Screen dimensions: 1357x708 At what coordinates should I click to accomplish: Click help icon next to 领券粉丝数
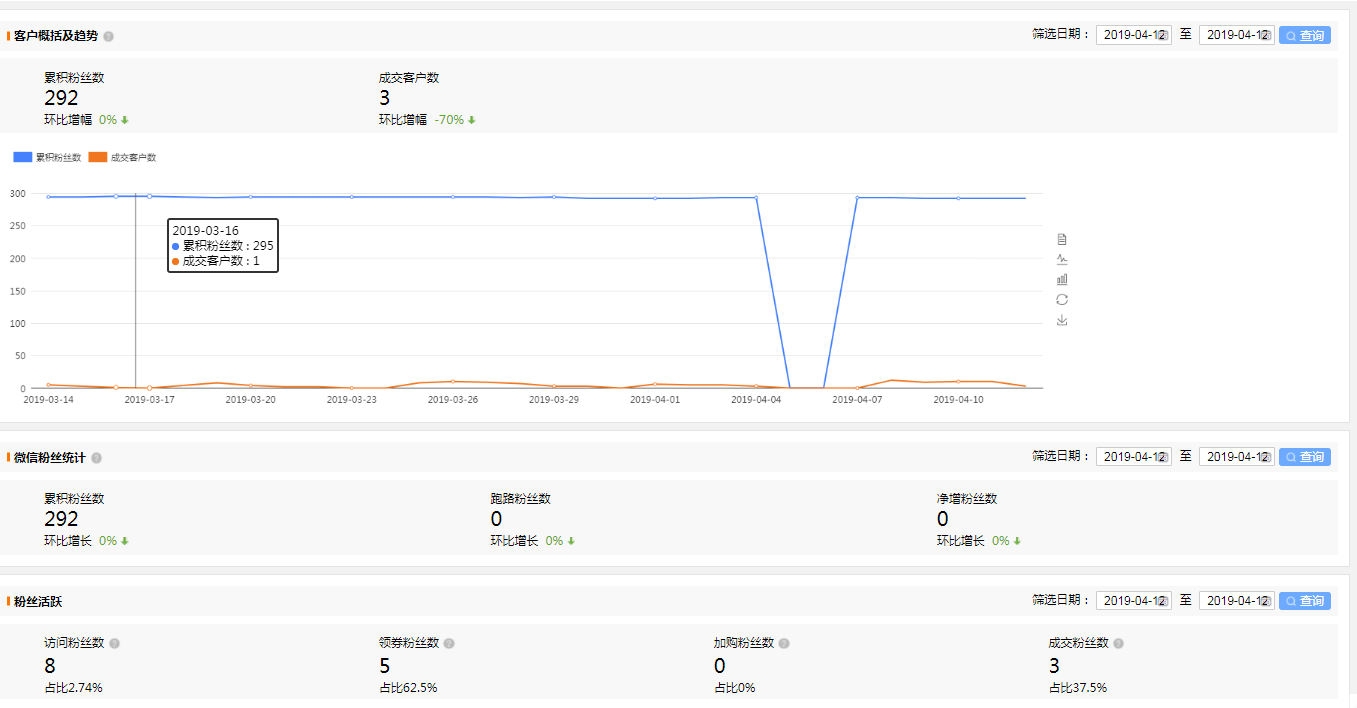pos(449,643)
